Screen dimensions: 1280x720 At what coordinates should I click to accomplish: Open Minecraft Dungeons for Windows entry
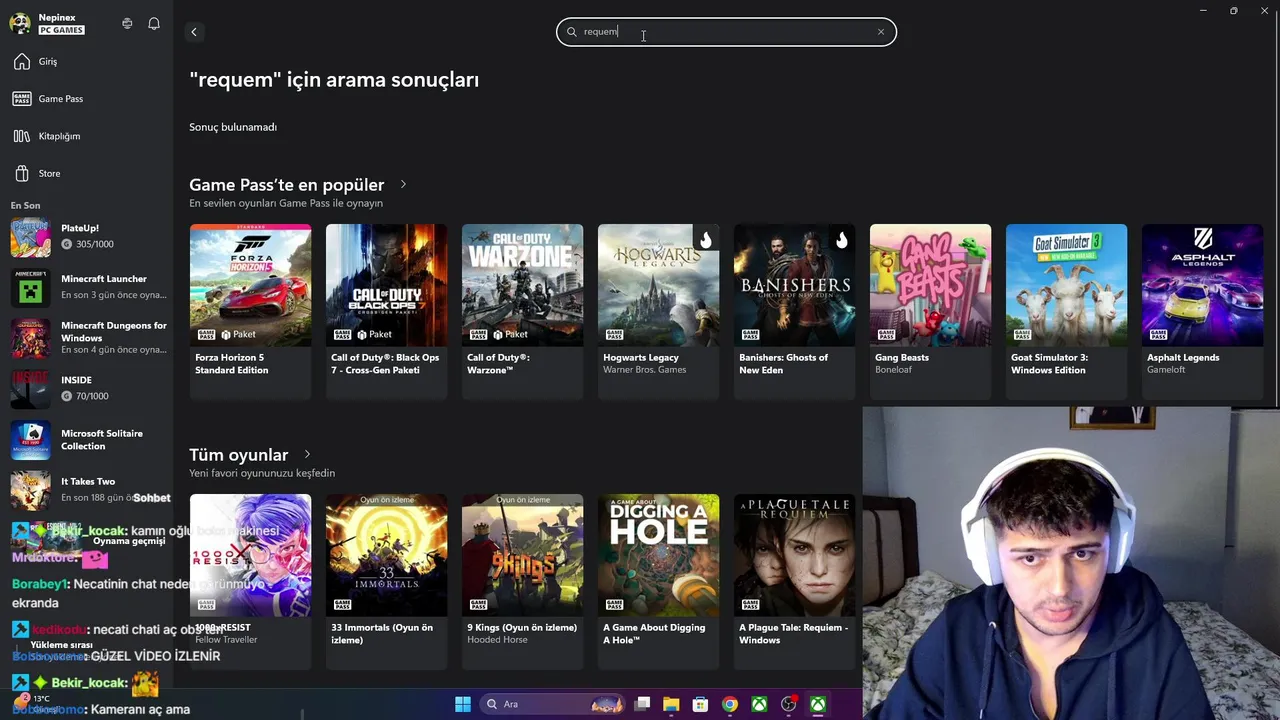tap(86, 338)
